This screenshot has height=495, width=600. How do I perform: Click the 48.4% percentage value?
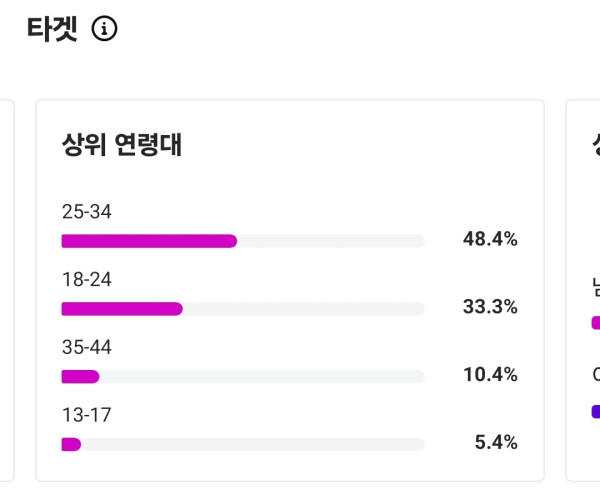click(x=490, y=239)
